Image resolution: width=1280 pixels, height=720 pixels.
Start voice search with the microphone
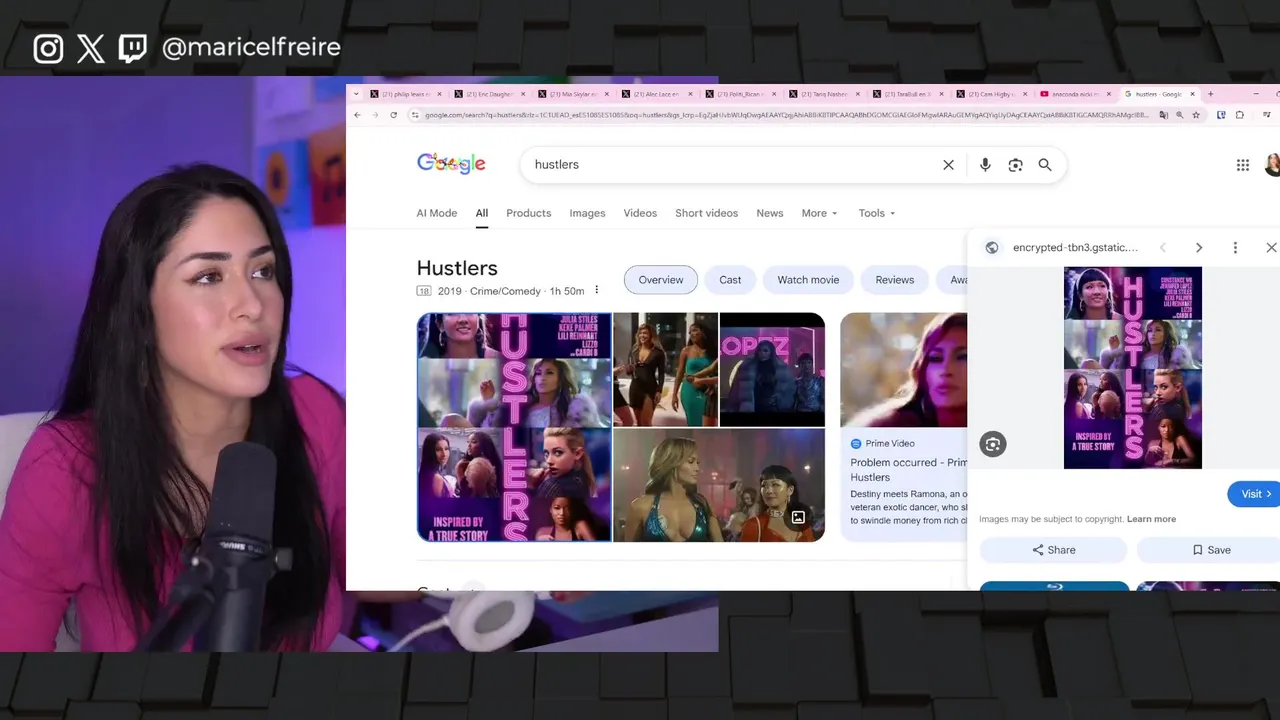[x=985, y=165]
